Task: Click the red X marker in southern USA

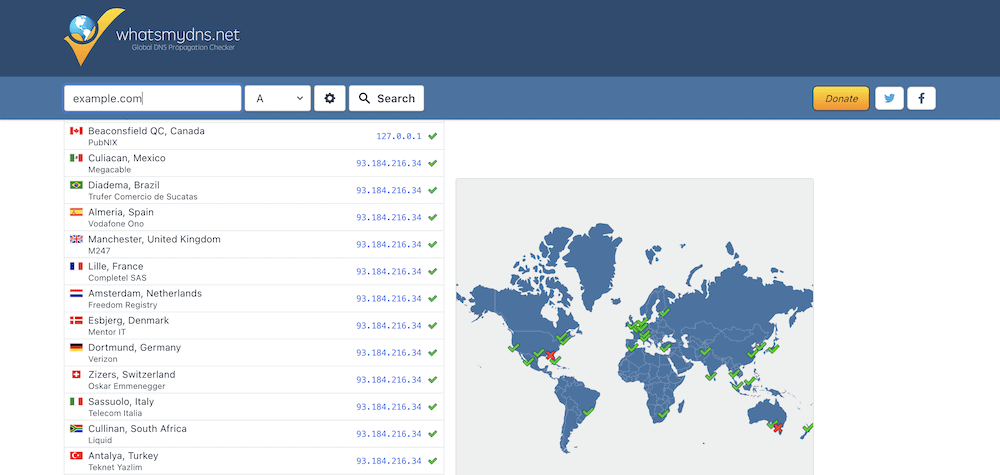Action: point(550,354)
